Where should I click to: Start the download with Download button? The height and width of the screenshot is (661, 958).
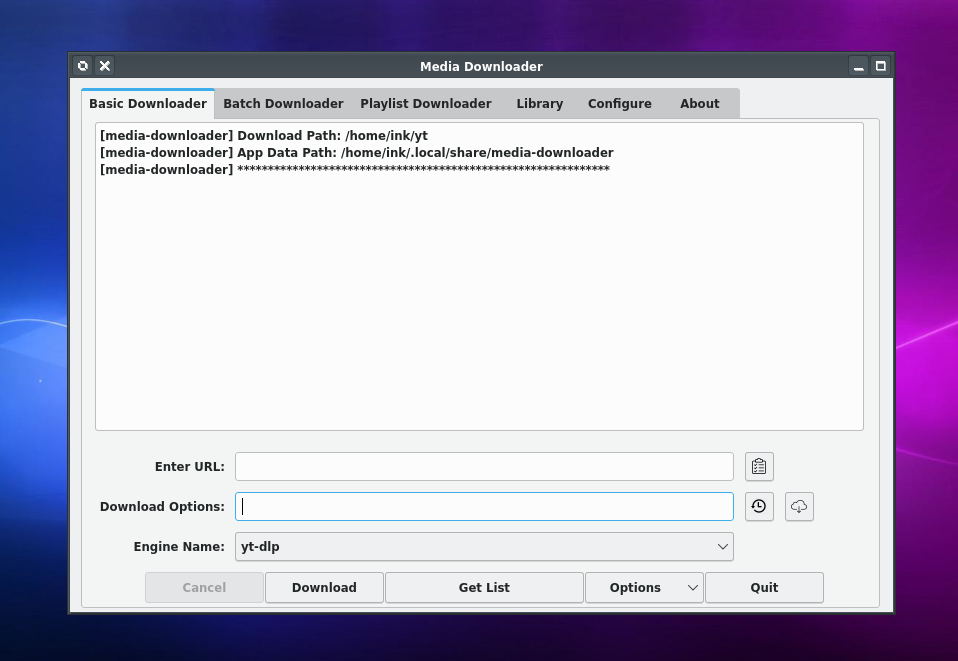coord(324,588)
